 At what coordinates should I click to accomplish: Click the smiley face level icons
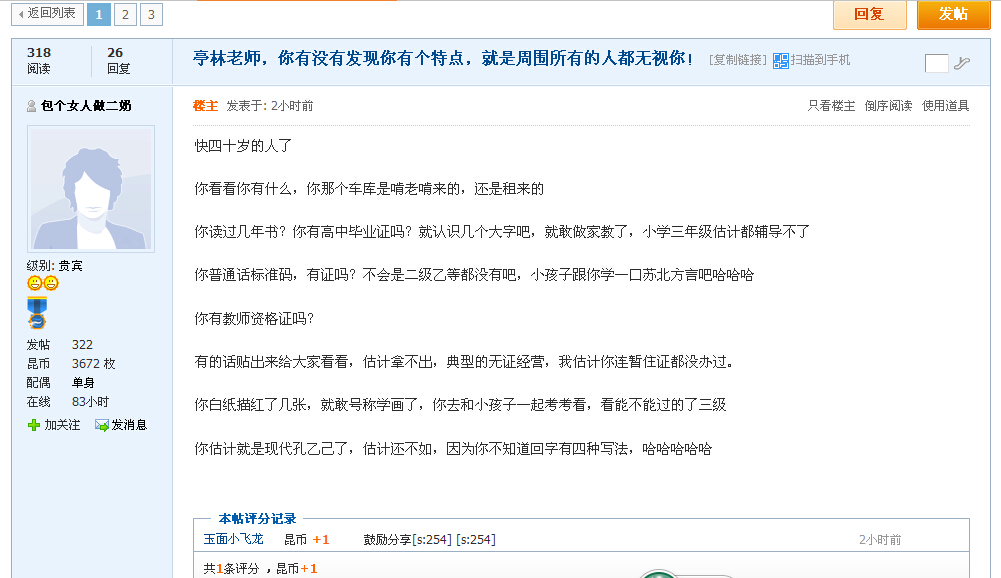coord(43,283)
